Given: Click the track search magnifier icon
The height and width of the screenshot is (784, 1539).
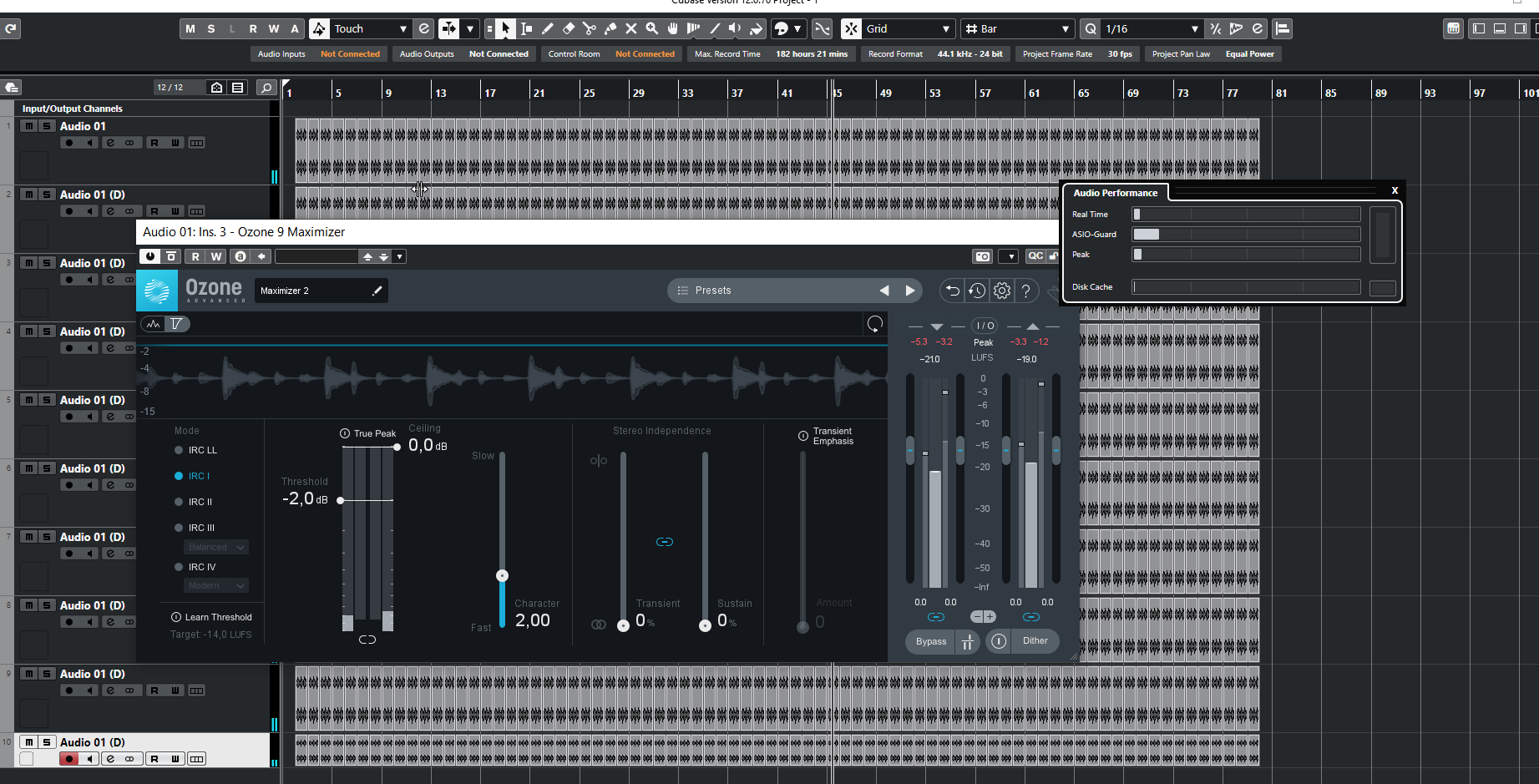Looking at the screenshot, I should pyautogui.click(x=266, y=88).
